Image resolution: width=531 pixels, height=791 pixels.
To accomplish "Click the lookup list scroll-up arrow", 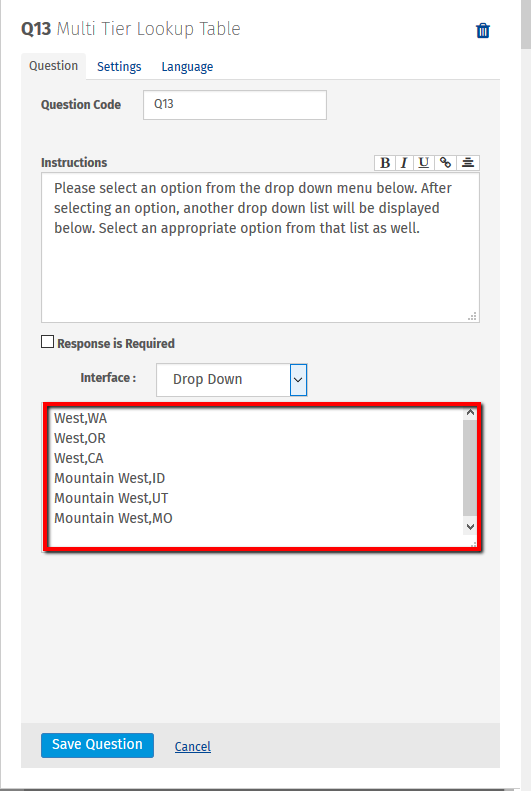I will coord(470,413).
